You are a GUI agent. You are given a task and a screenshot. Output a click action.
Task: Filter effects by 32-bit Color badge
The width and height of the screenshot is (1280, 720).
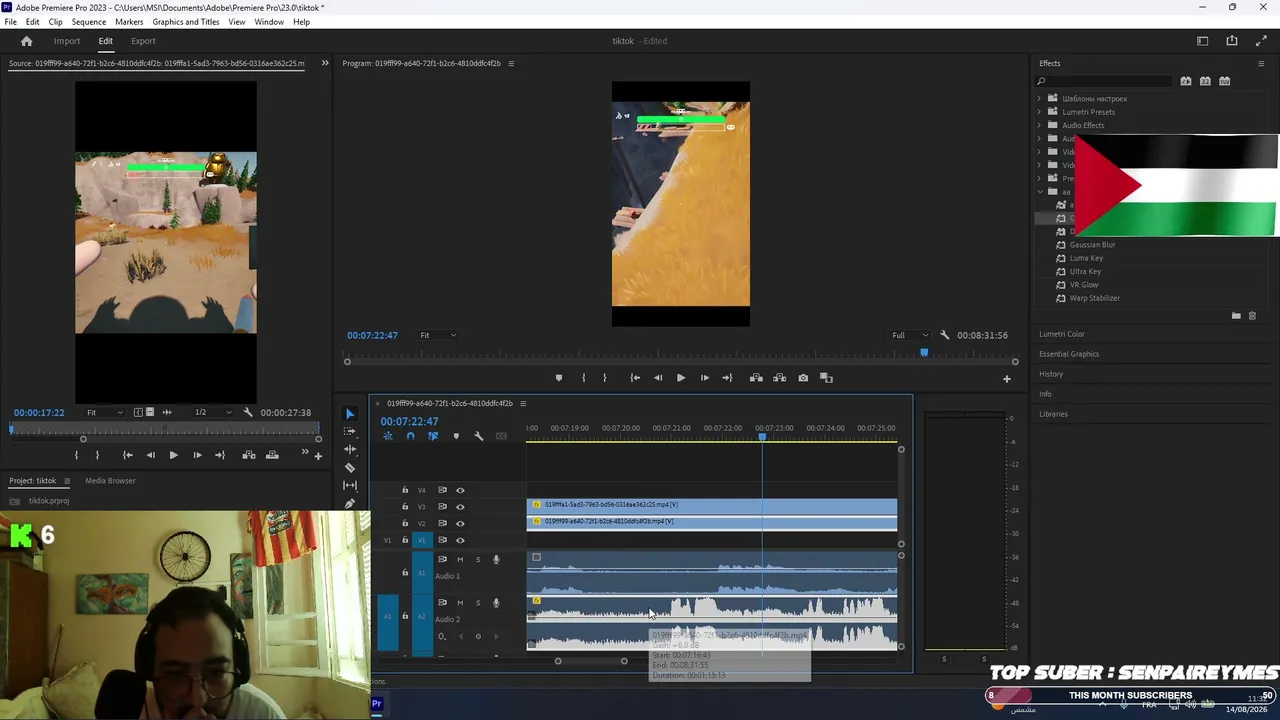(x=1205, y=81)
